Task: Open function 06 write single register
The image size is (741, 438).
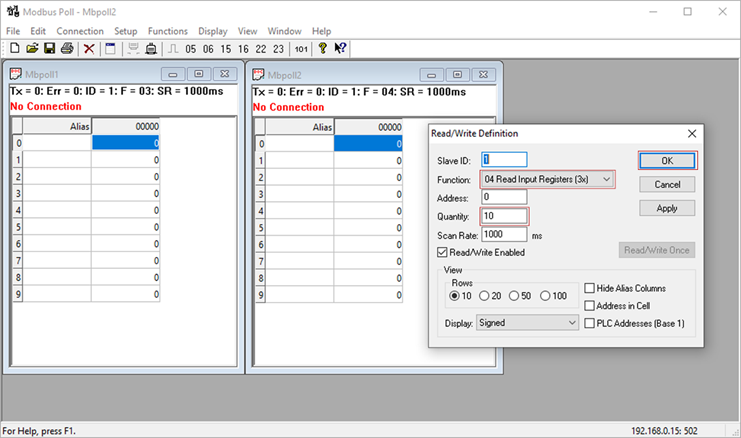Action: pos(208,49)
